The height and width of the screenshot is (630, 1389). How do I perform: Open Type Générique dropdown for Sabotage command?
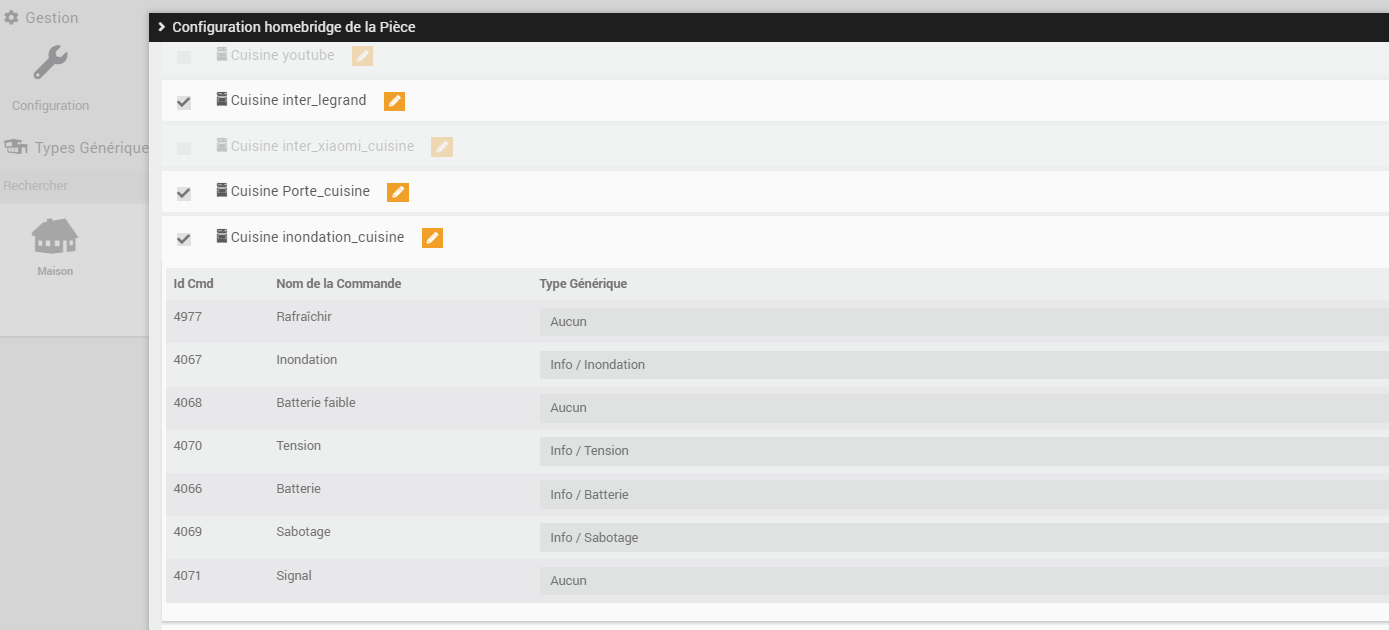964,538
